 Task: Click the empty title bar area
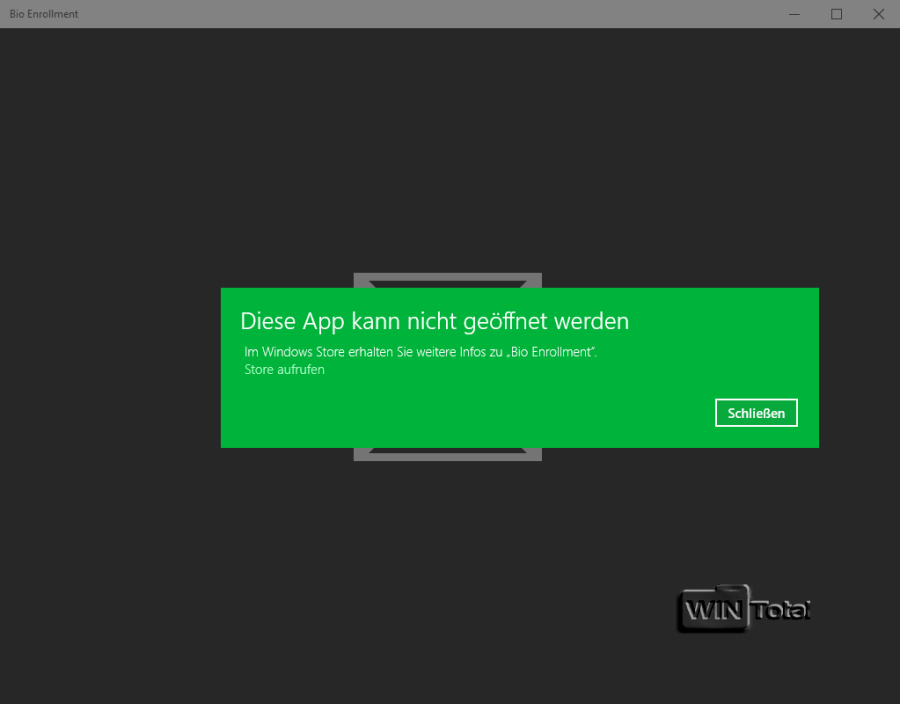pyautogui.click(x=400, y=14)
